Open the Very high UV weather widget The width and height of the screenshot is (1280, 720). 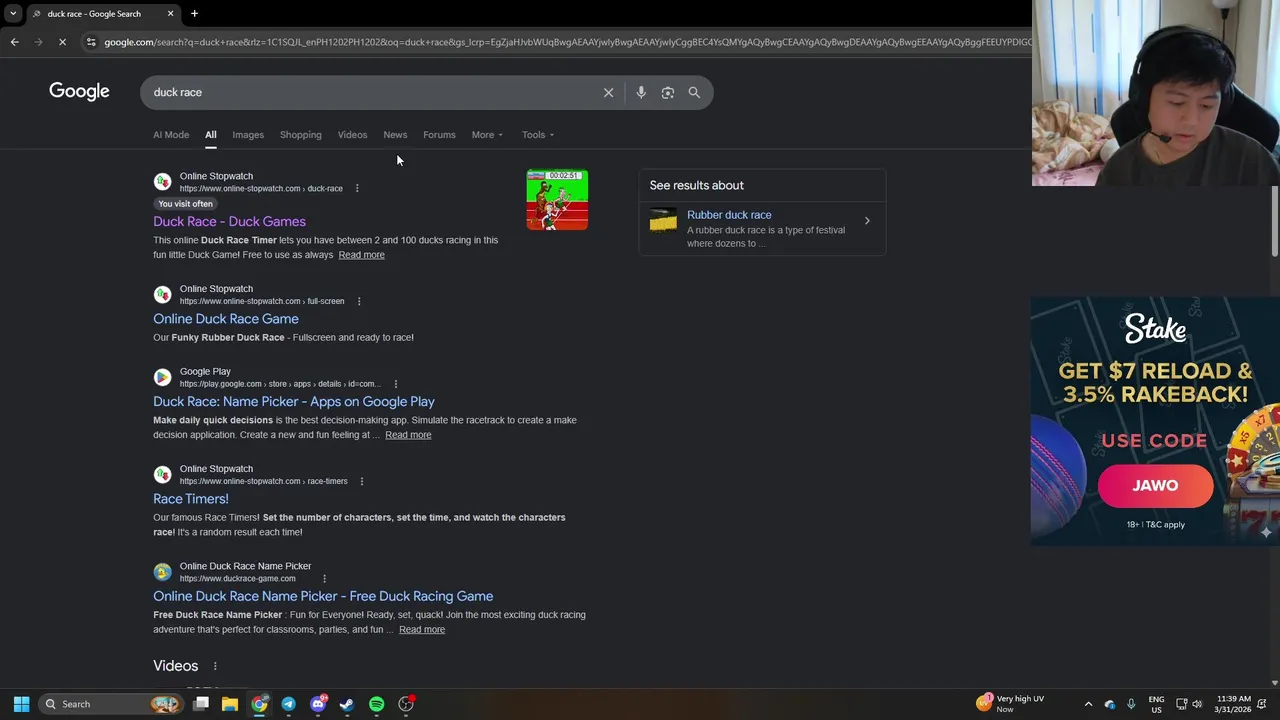tap(1008, 704)
